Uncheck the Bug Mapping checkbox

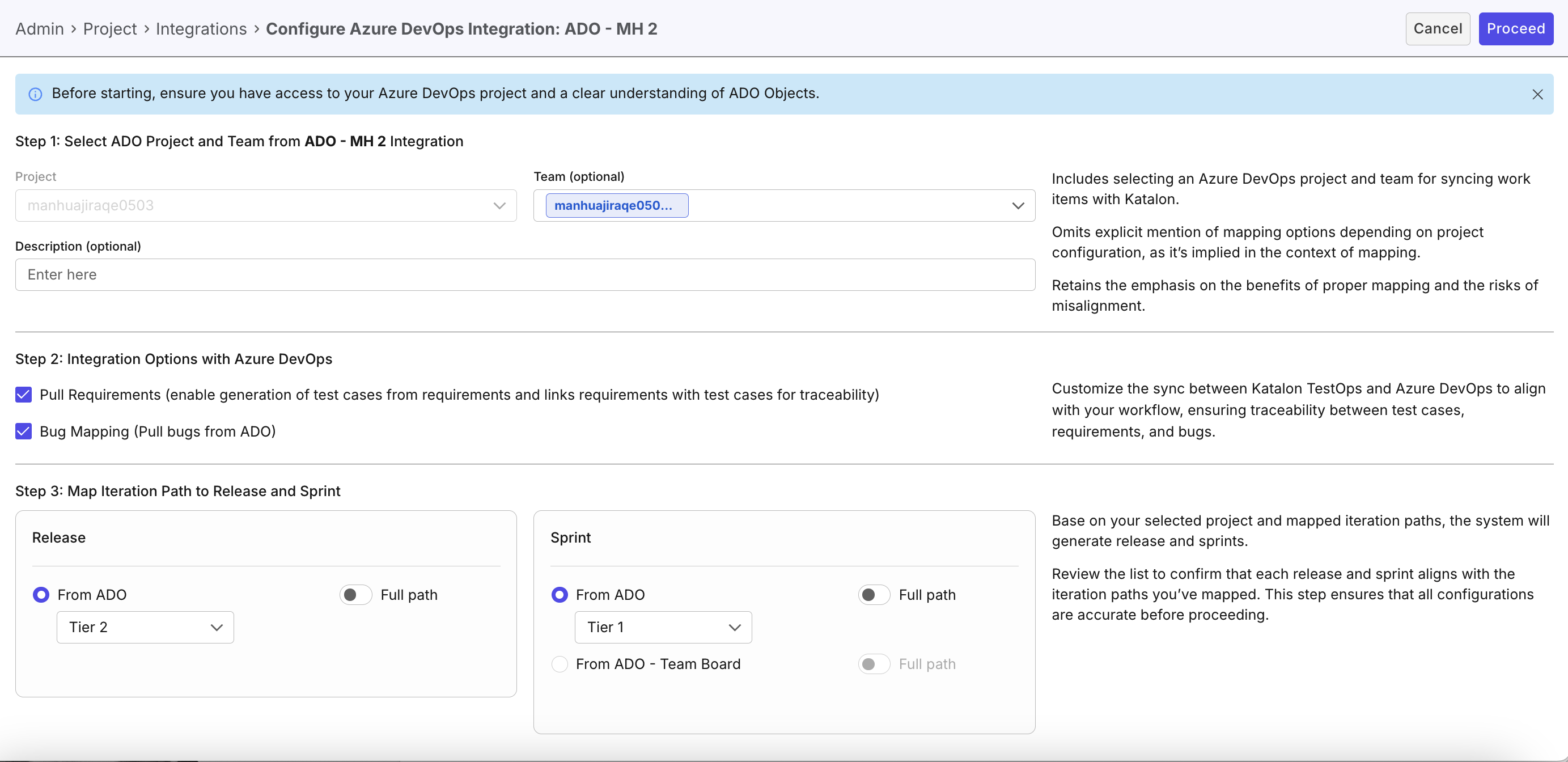[23, 431]
